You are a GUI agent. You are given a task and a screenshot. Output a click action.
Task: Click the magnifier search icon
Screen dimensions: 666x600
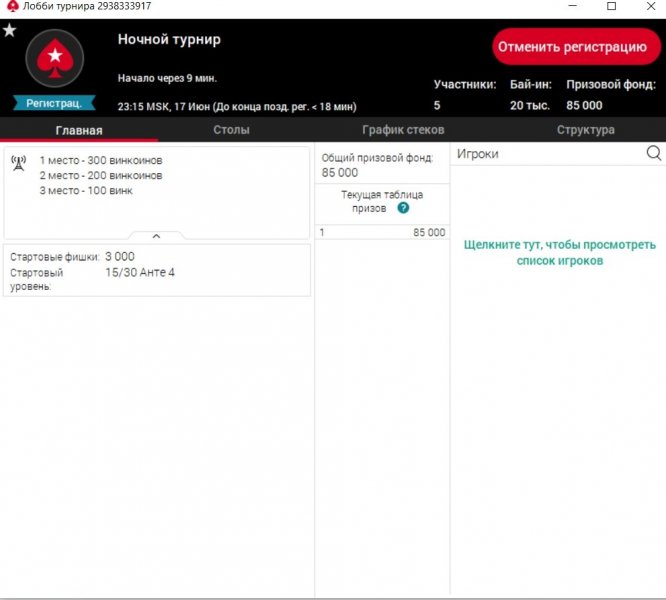[654, 153]
